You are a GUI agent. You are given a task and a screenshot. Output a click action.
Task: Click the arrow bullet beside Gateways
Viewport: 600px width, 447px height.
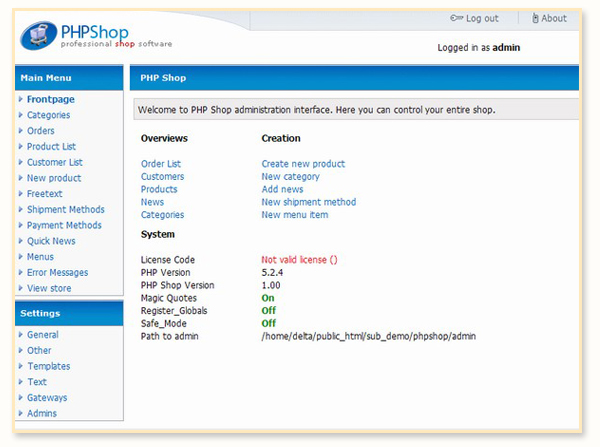(x=21, y=397)
